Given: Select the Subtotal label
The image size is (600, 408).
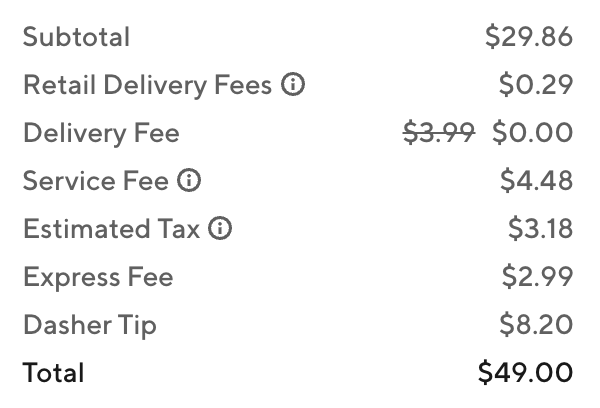Looking at the screenshot, I should [77, 37].
